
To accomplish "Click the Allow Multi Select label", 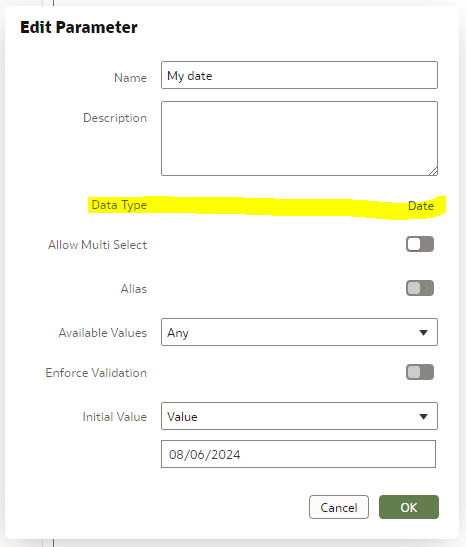I will [x=97, y=245].
